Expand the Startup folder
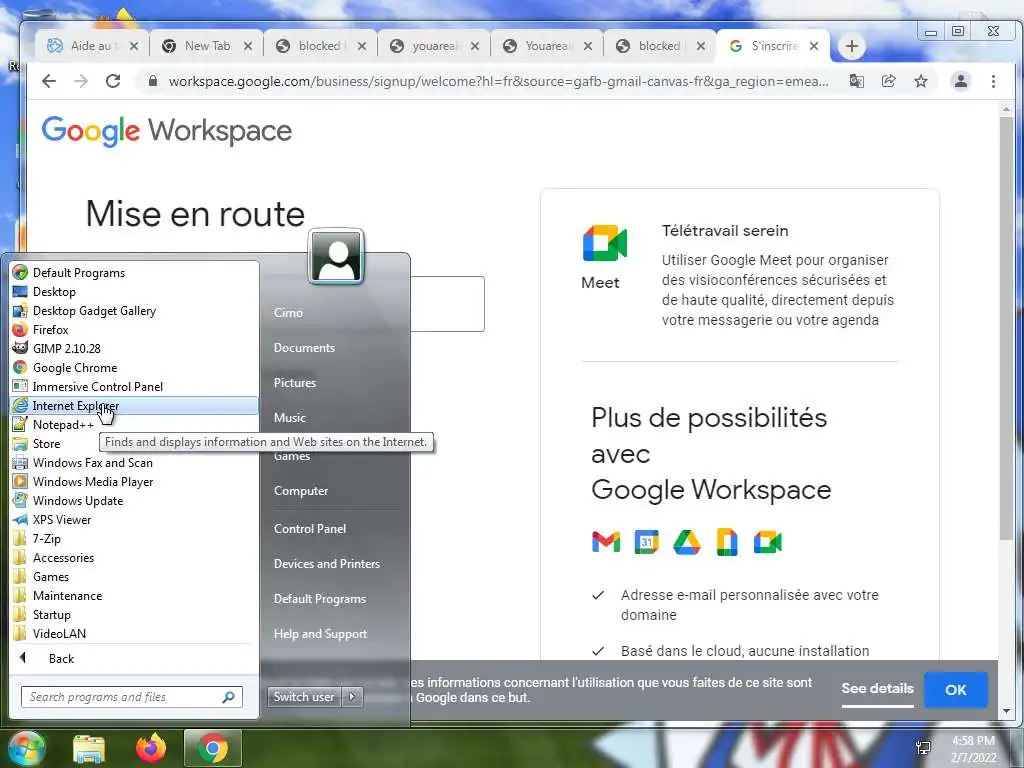The height and width of the screenshot is (768, 1024). click(134, 615)
